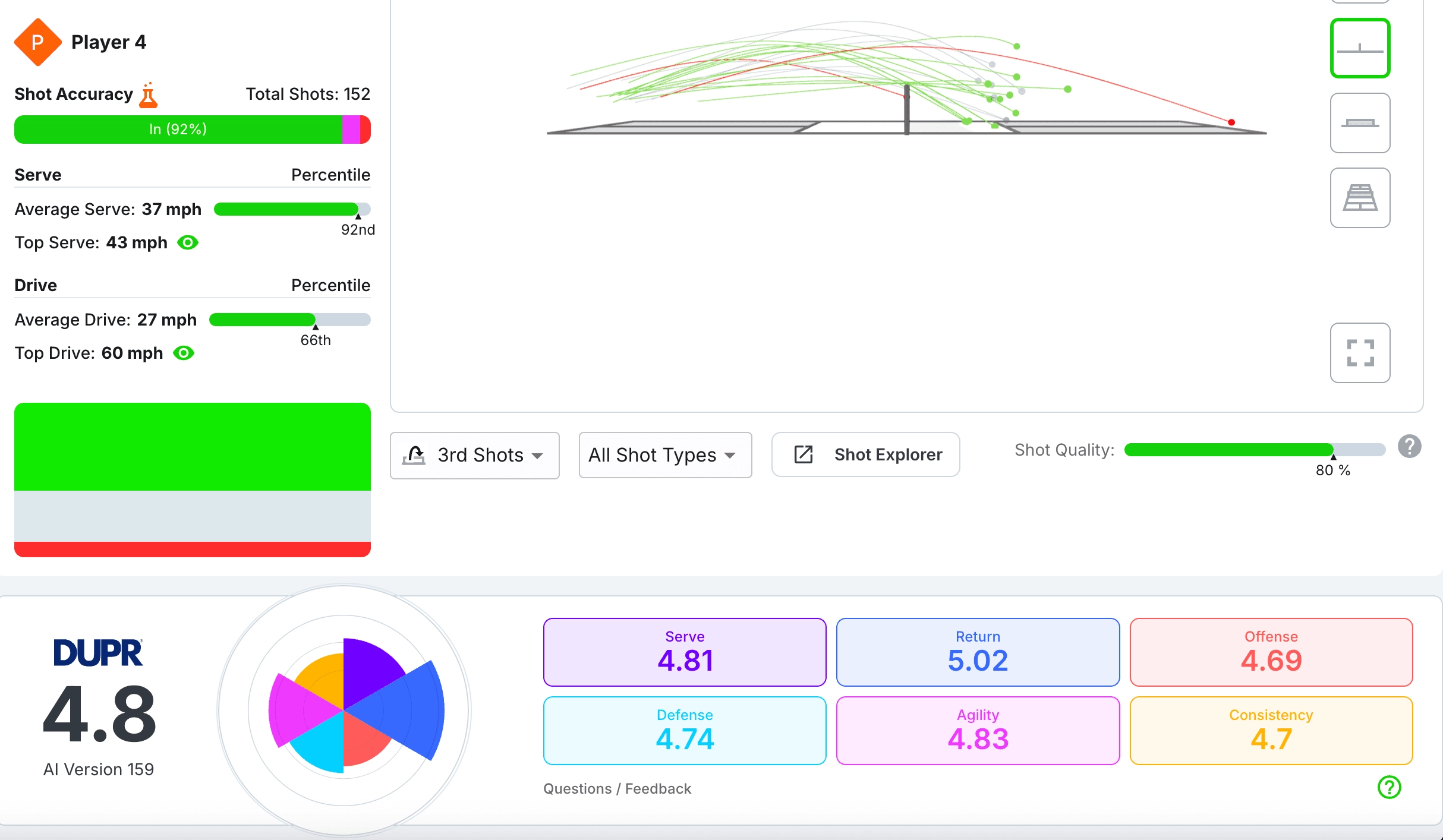Open the 3rd Shots dropdown
Viewport: 1443px width, 840px height.
click(474, 455)
